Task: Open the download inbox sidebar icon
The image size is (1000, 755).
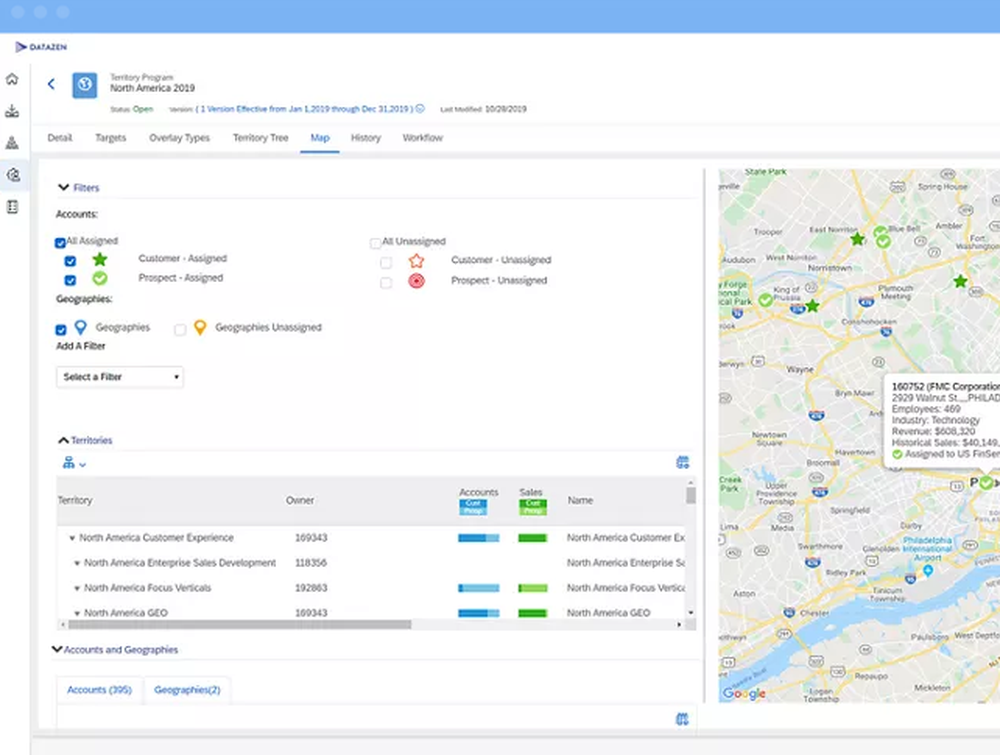Action: click(12, 111)
